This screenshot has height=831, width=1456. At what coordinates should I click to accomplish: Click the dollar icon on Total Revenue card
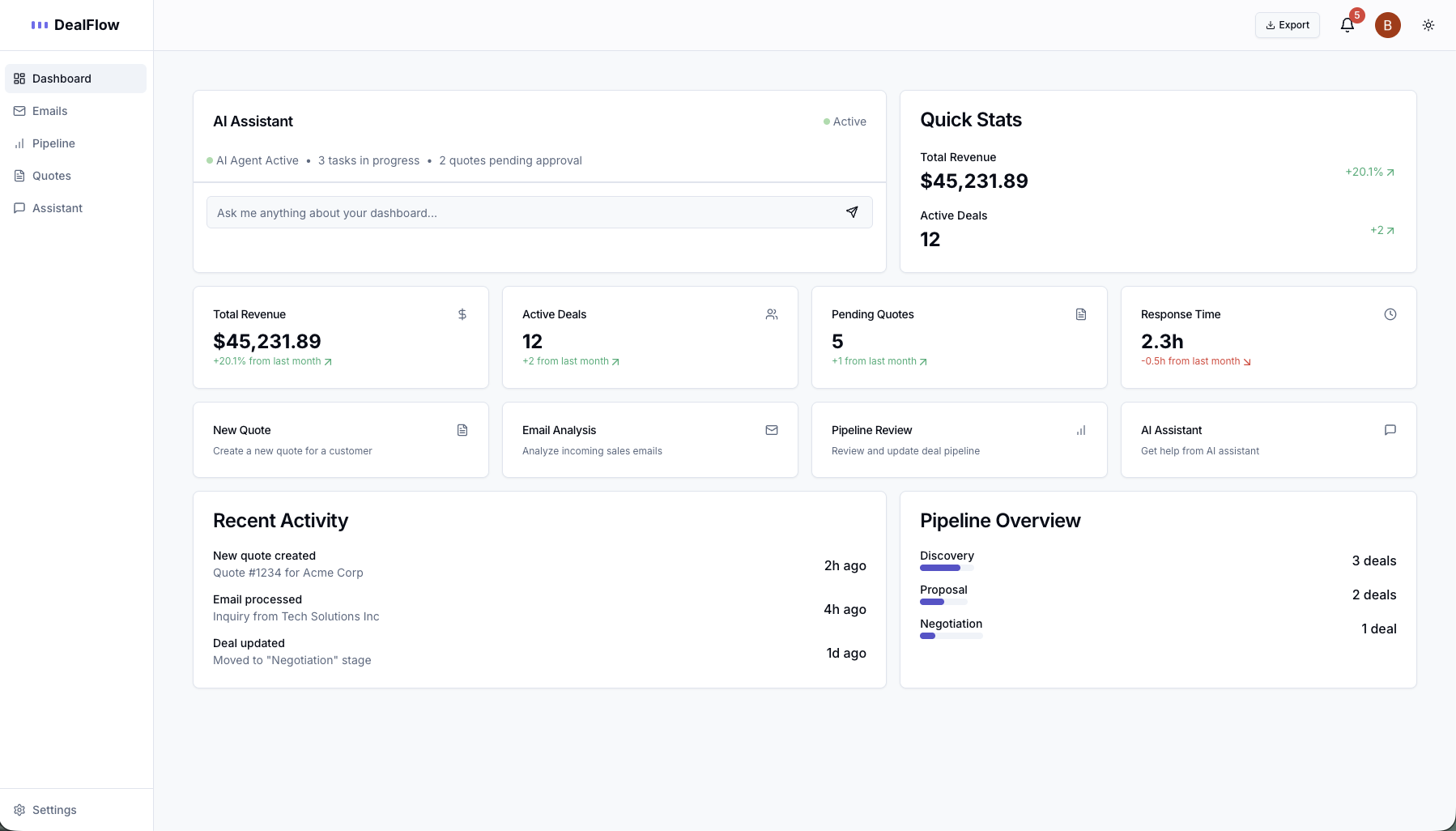coord(462,314)
